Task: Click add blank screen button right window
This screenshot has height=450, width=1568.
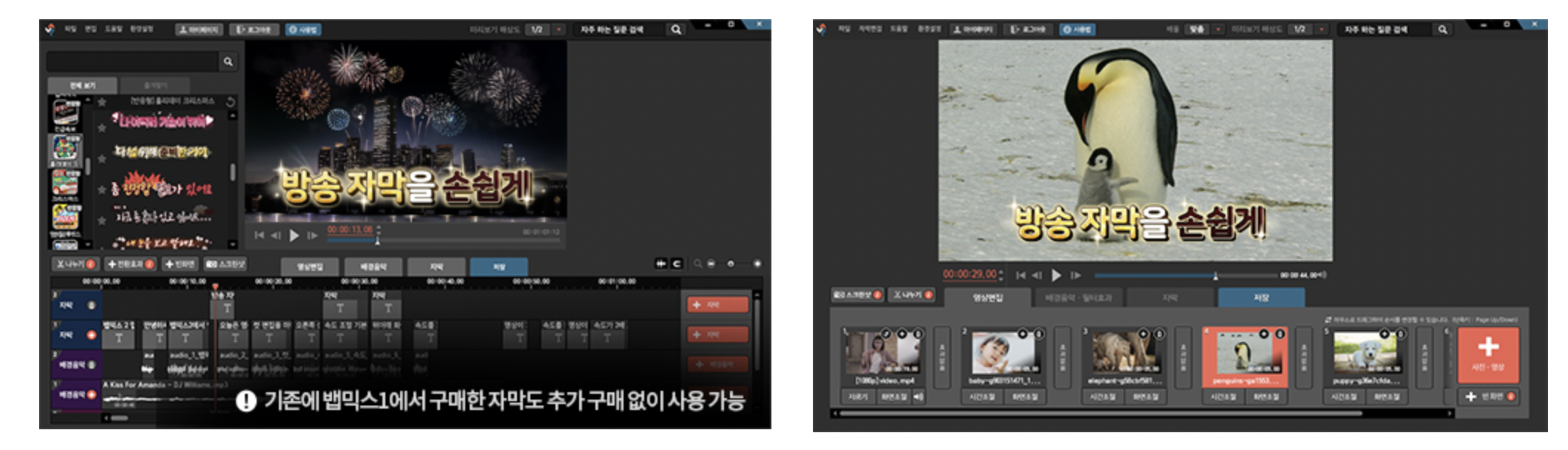Action: [1488, 397]
